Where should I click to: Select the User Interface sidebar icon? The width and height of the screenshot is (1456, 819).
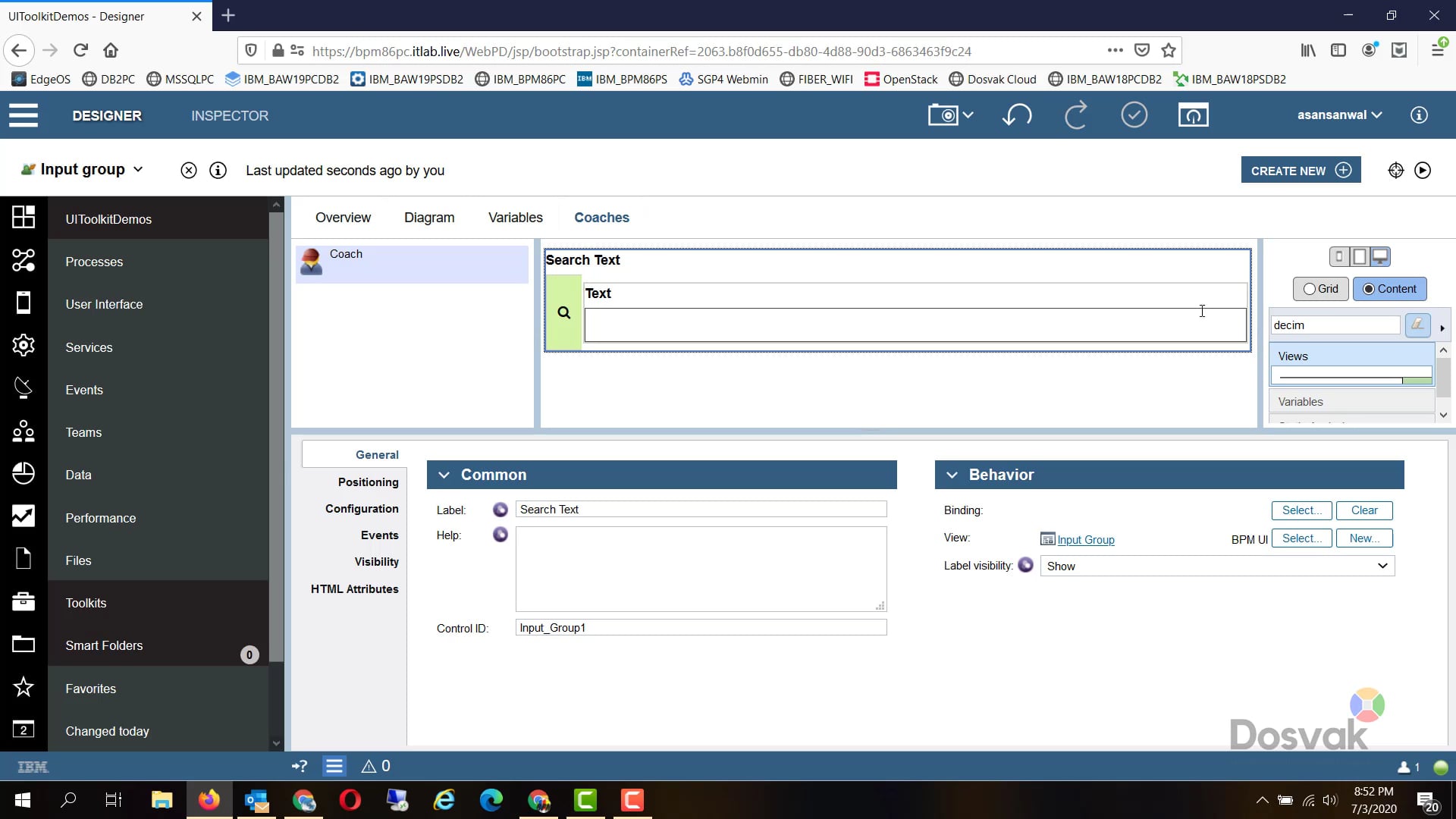(x=24, y=303)
